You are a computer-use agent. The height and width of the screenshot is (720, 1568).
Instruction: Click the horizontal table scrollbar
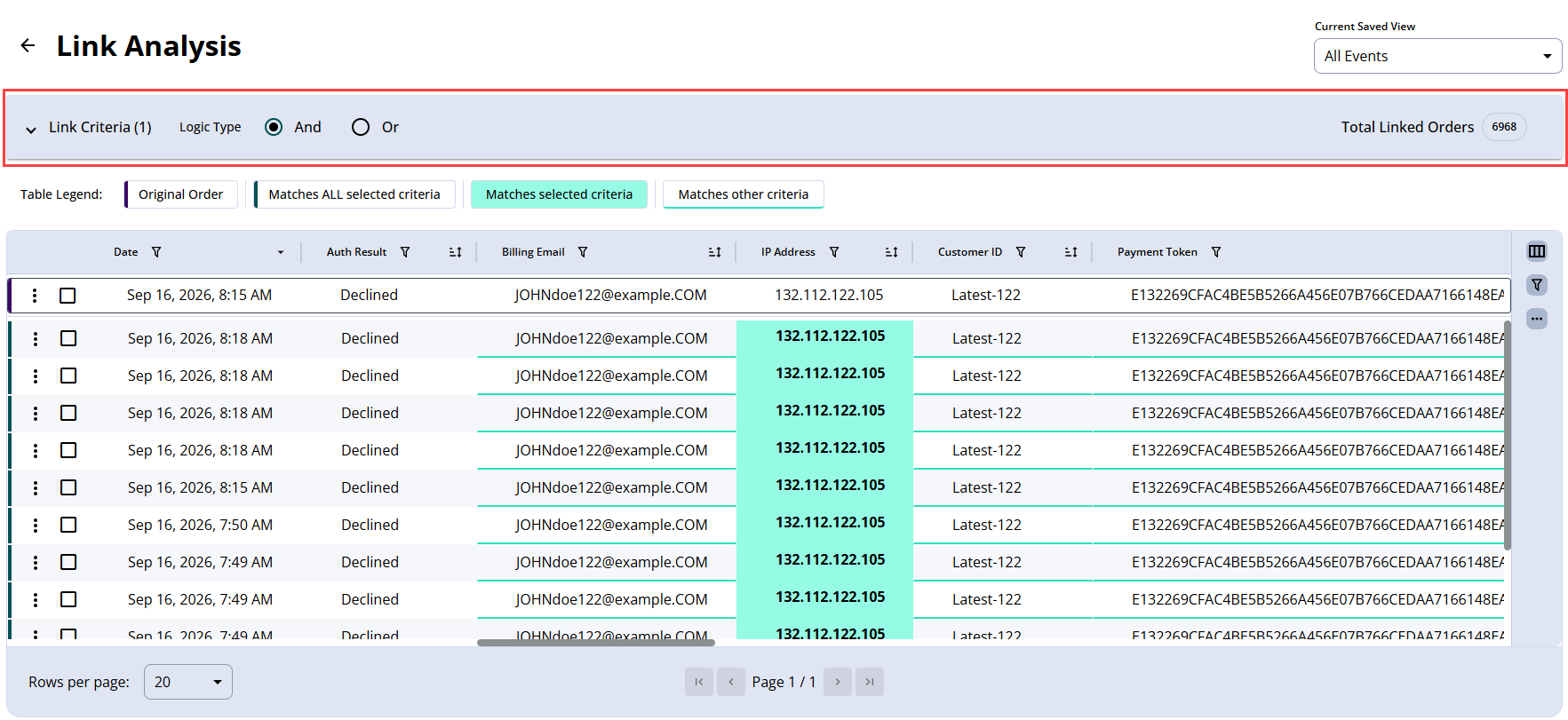click(596, 643)
